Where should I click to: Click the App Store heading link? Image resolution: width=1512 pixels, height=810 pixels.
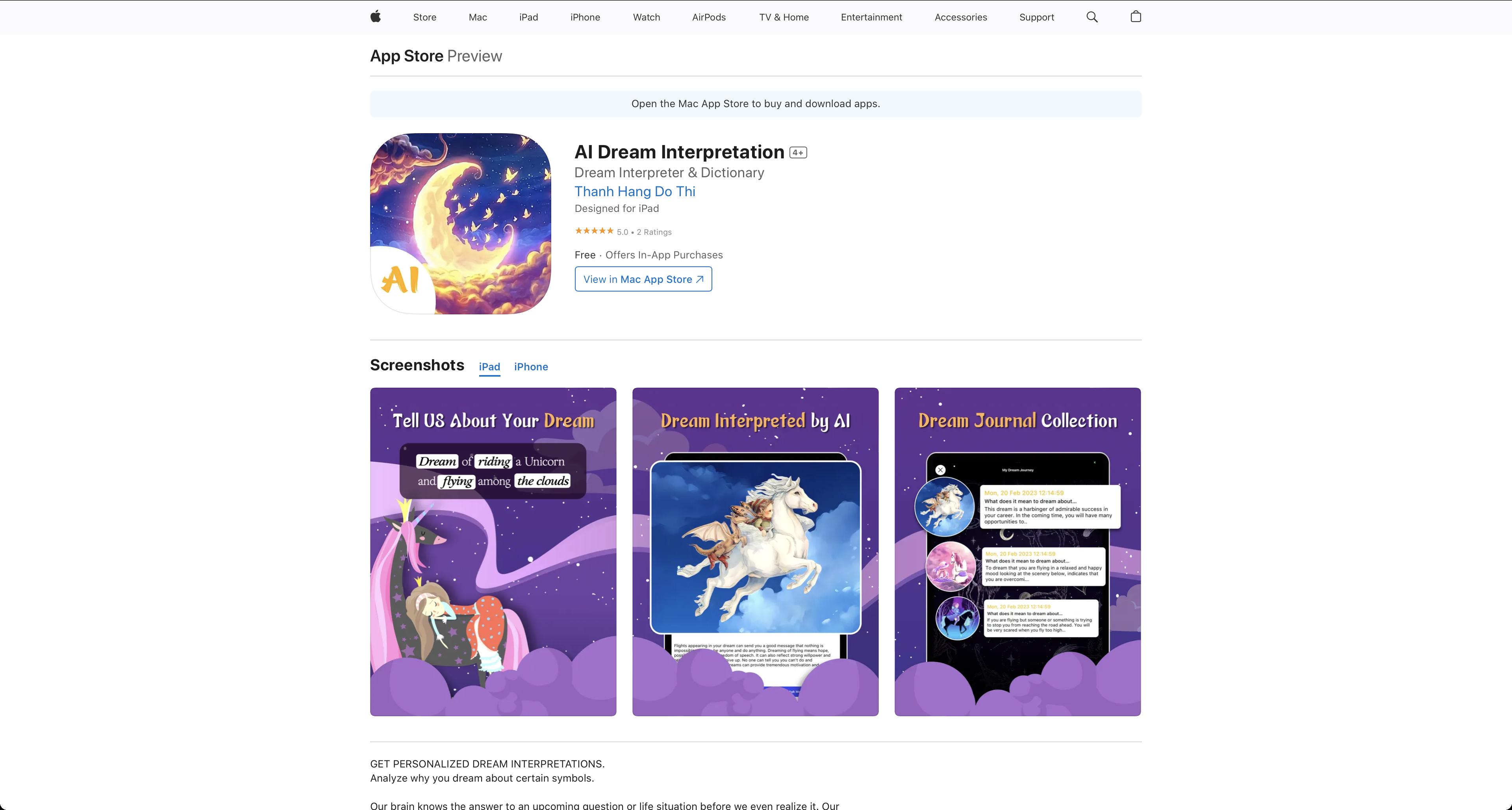[406, 56]
